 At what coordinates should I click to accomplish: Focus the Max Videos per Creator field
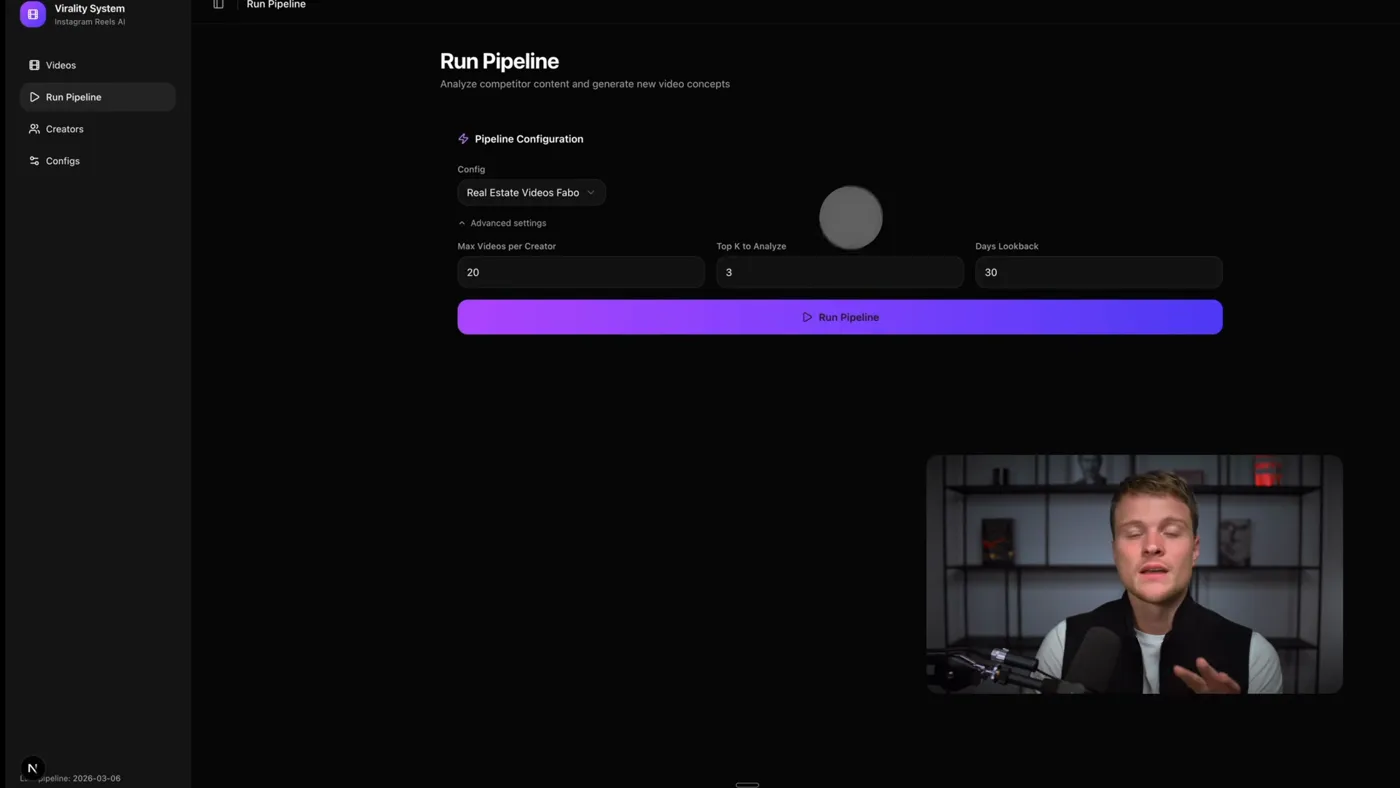tap(581, 272)
